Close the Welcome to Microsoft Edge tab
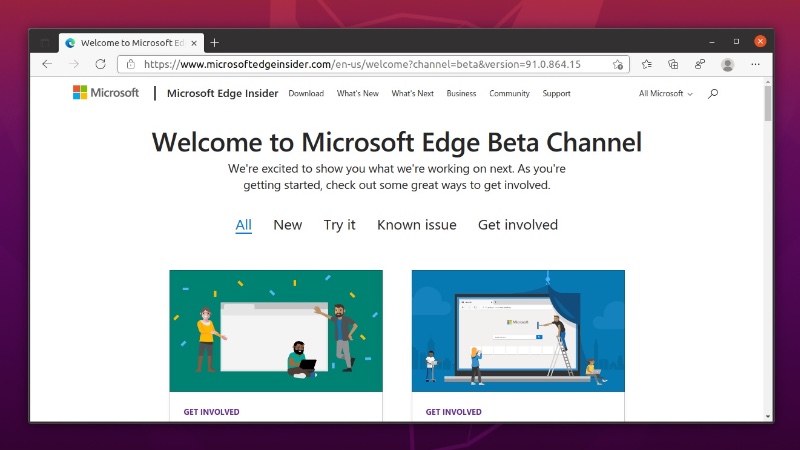 (x=195, y=42)
